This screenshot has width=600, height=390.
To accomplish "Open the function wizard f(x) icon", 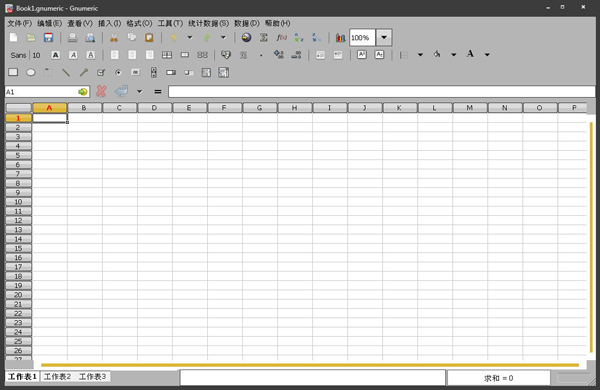I will 282,38.
